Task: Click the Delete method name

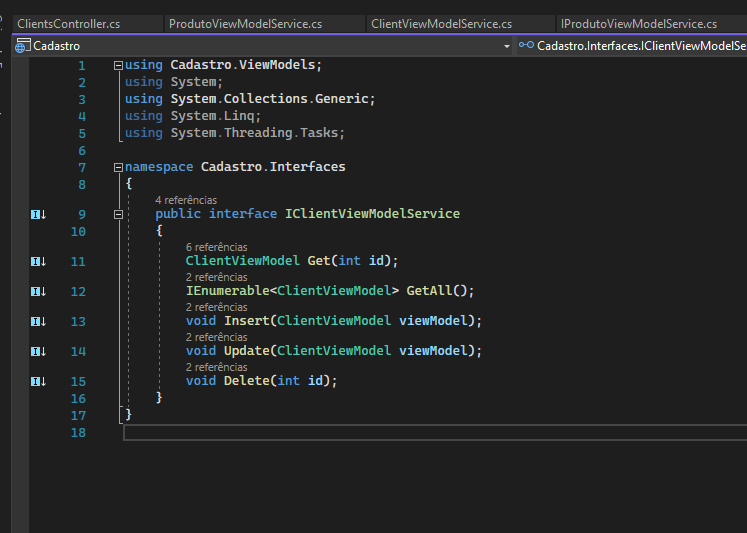Action: [x=247, y=381]
